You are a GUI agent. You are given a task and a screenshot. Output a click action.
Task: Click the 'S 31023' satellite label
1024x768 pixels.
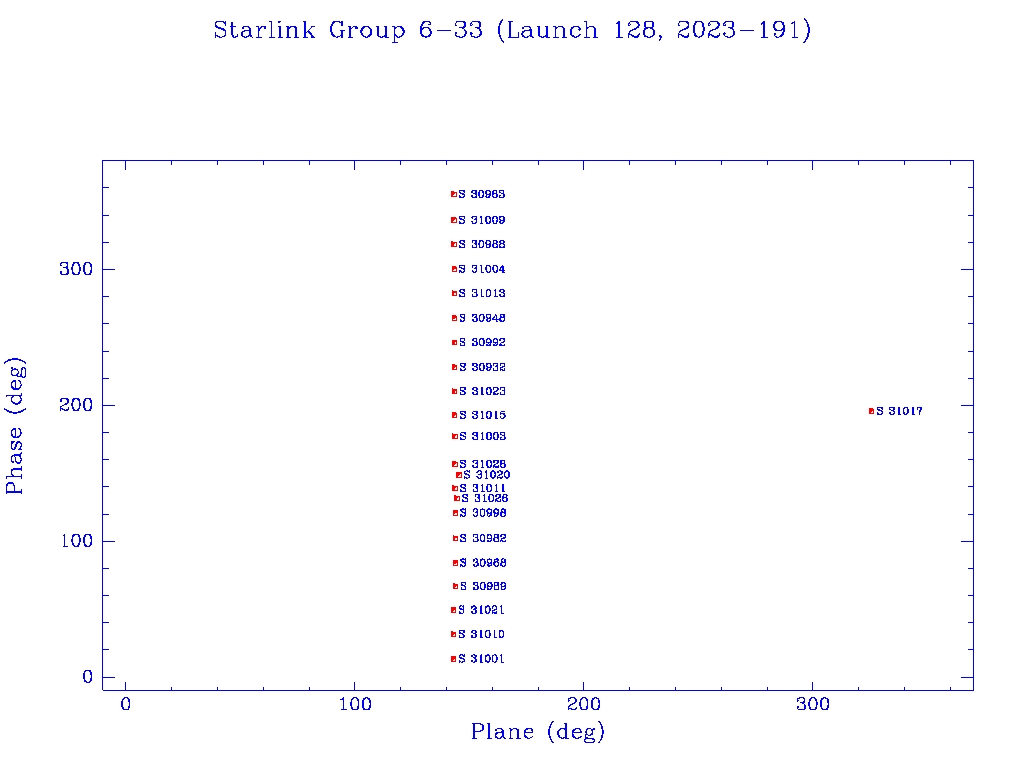click(483, 392)
